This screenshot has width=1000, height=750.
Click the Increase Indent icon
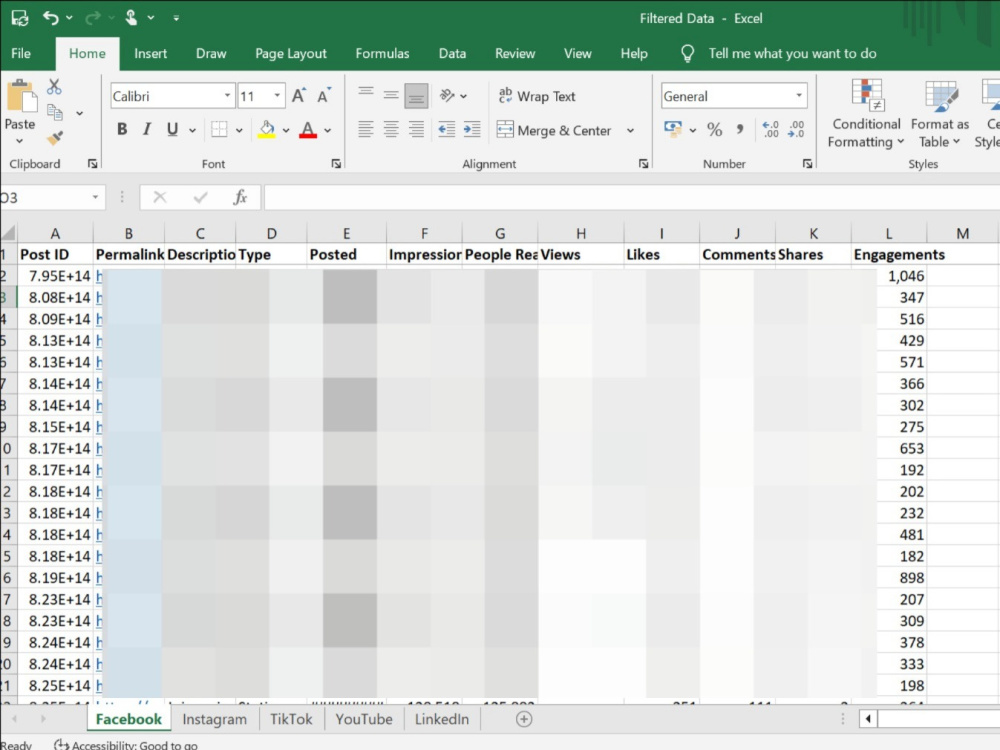point(472,129)
